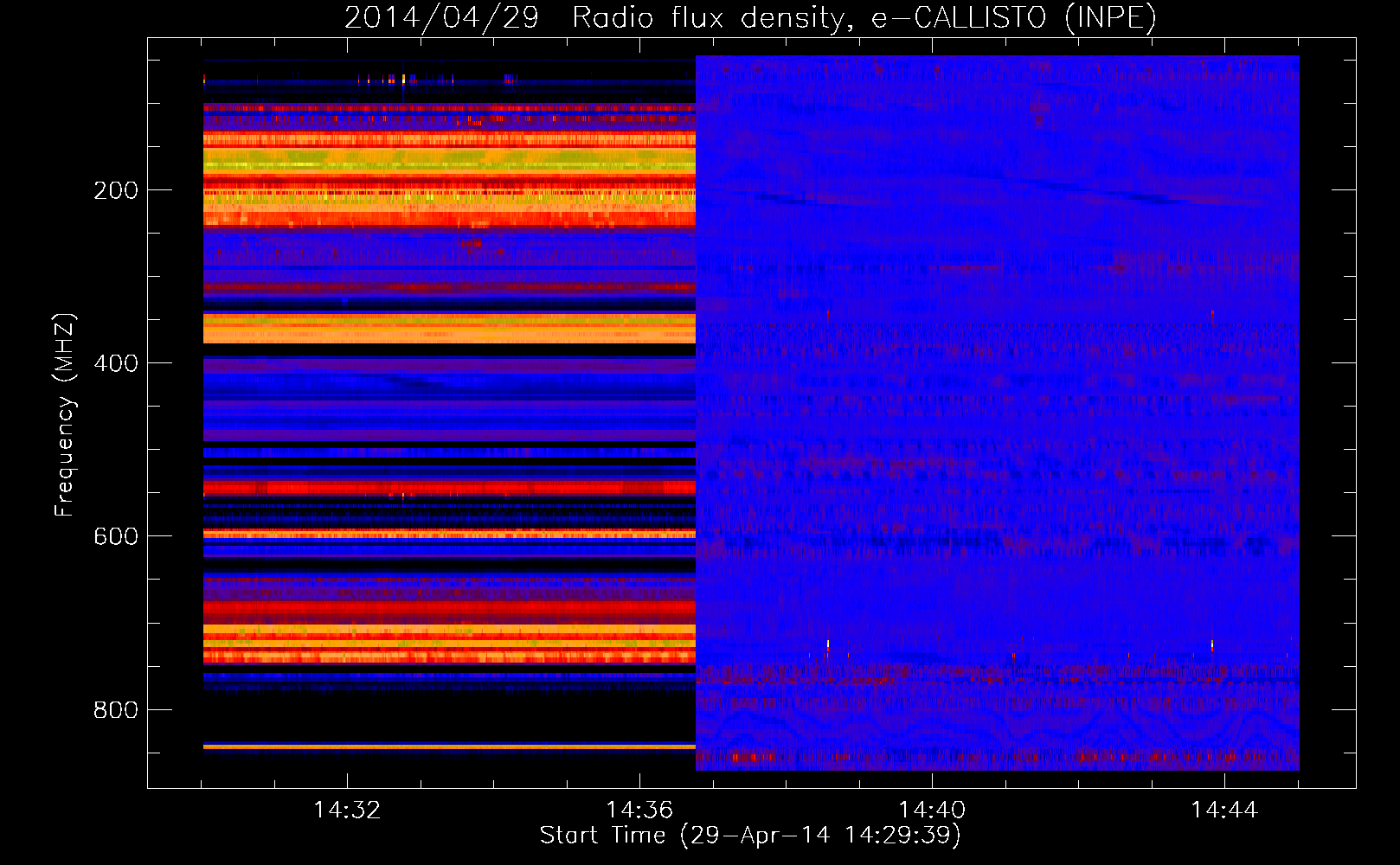This screenshot has width=1400, height=865.
Task: Click the 'Frequency (MHZ)' axis label
Action: pyautogui.click(x=65, y=415)
